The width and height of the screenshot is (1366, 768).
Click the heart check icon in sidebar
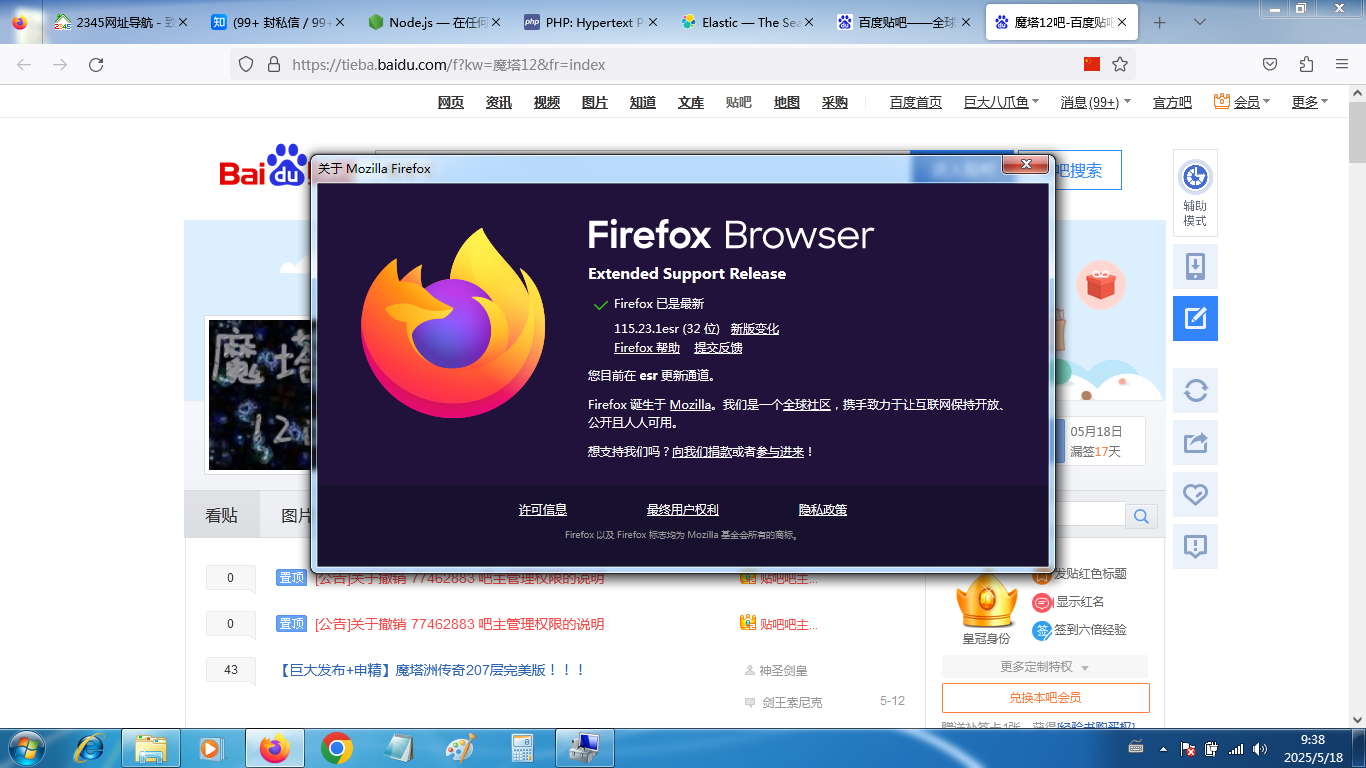(x=1195, y=495)
